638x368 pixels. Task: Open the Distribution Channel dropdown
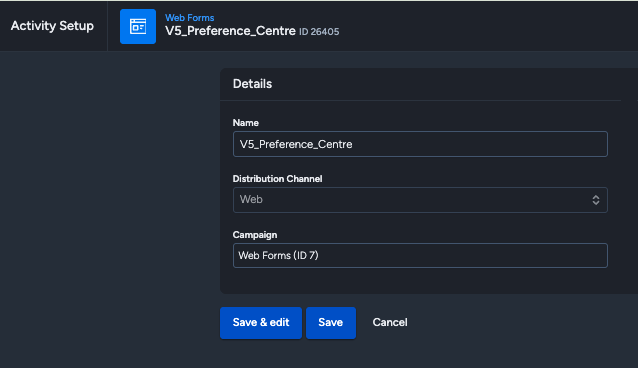(x=420, y=200)
